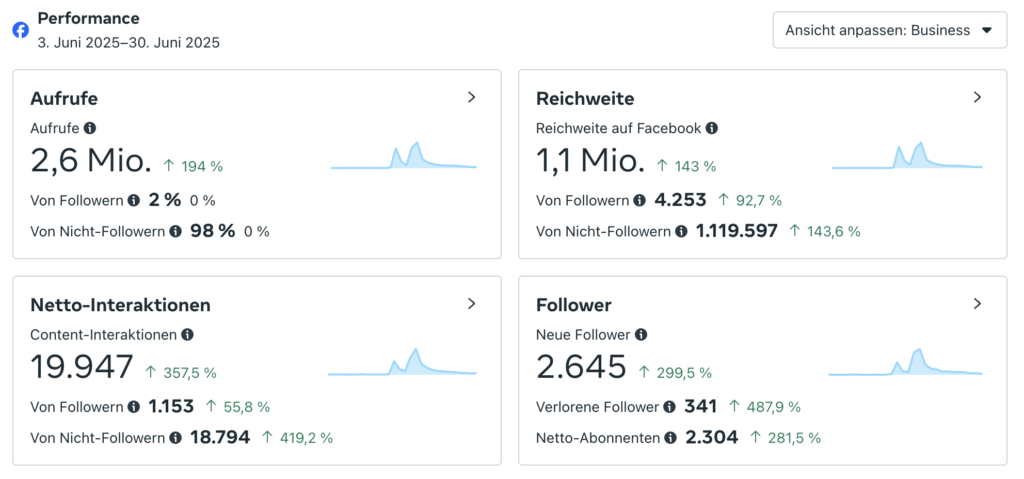Show info icon next to Aufrufe Von Followern

click(134, 200)
